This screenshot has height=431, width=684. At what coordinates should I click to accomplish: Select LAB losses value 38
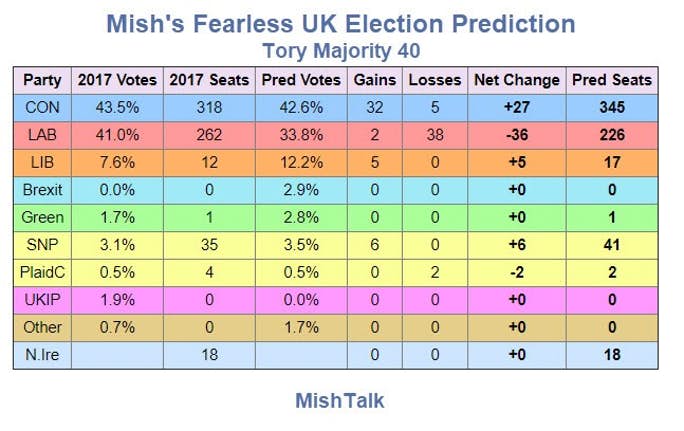435,135
